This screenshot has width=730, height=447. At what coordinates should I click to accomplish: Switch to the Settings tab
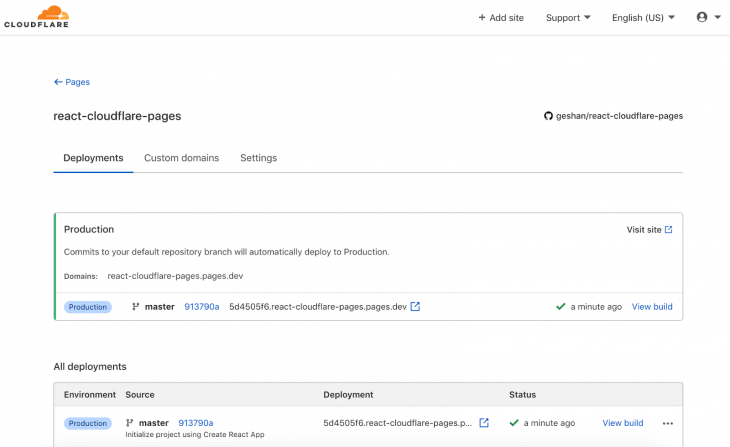(x=258, y=158)
